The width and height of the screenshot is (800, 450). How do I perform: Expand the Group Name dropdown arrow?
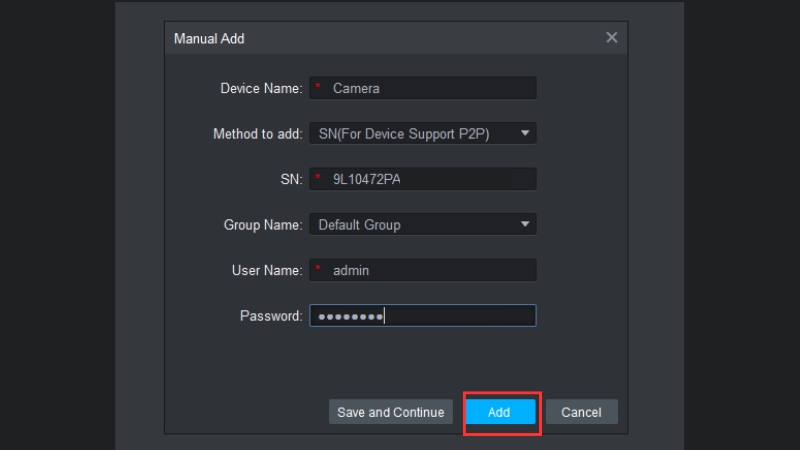[x=525, y=224]
